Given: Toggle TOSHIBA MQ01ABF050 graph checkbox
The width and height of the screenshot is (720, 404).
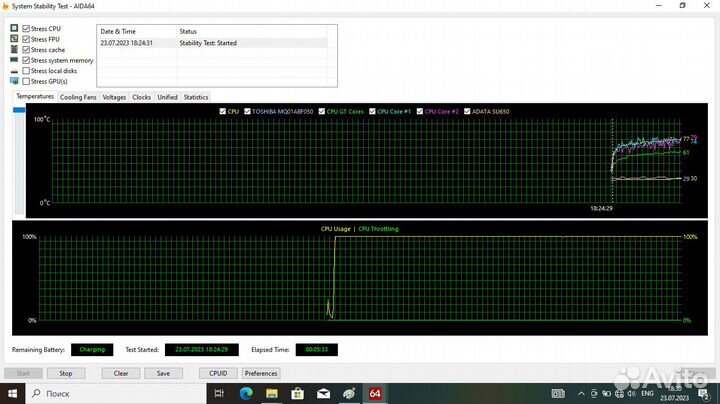Looking at the screenshot, I should 248,111.
